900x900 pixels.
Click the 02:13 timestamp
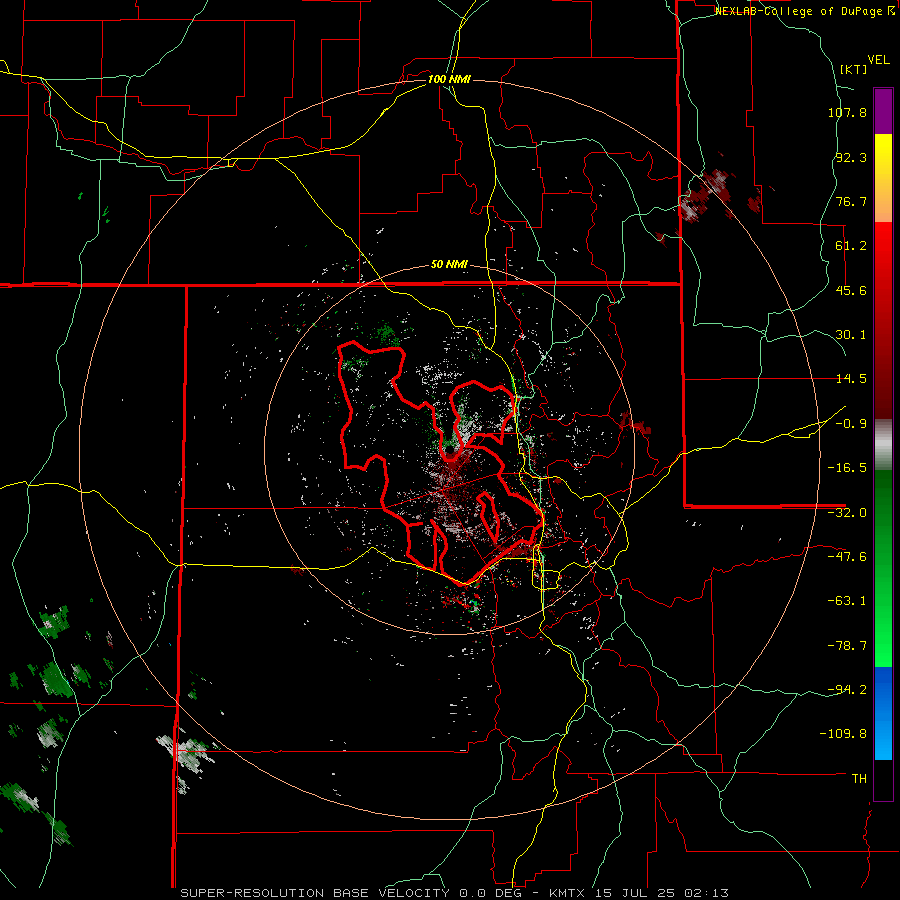[707, 893]
